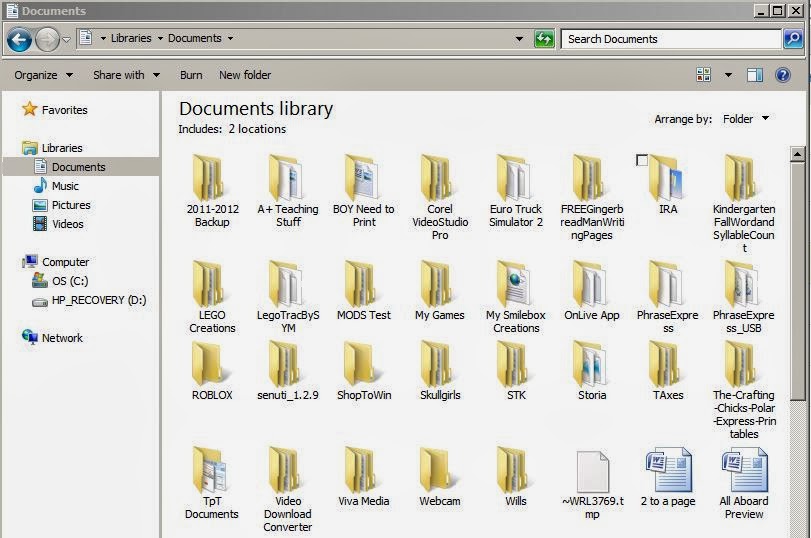The height and width of the screenshot is (538, 811).
Task: Expand the Documents breadcrumb arrow
Action: pos(230,38)
